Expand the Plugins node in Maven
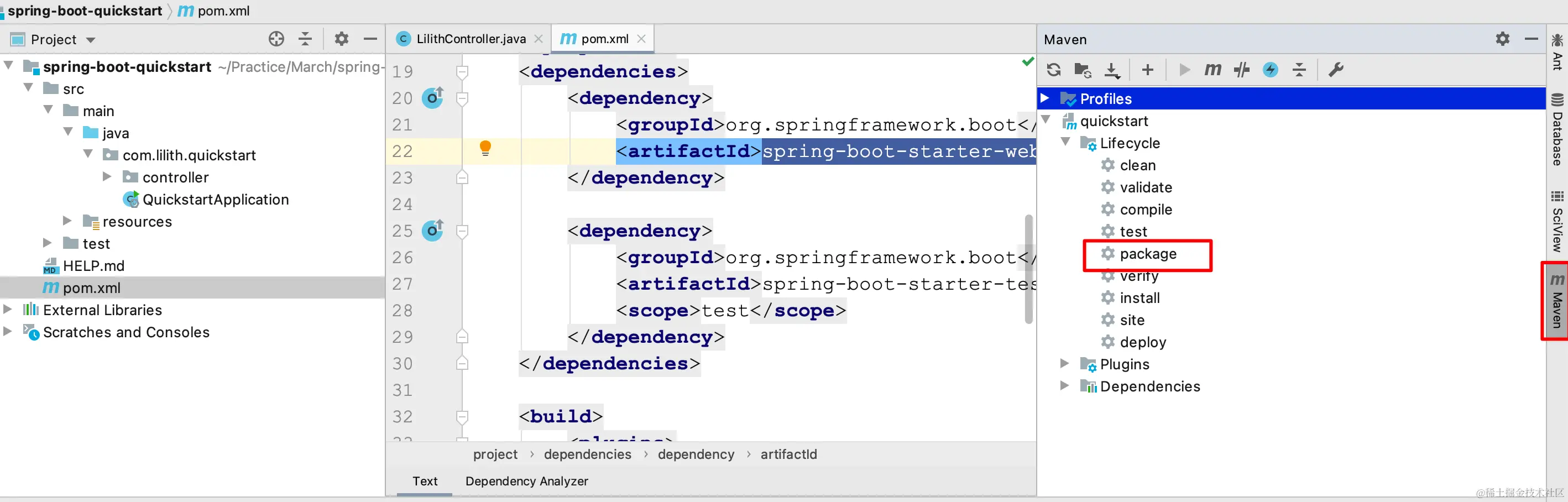 pyautogui.click(x=1065, y=363)
